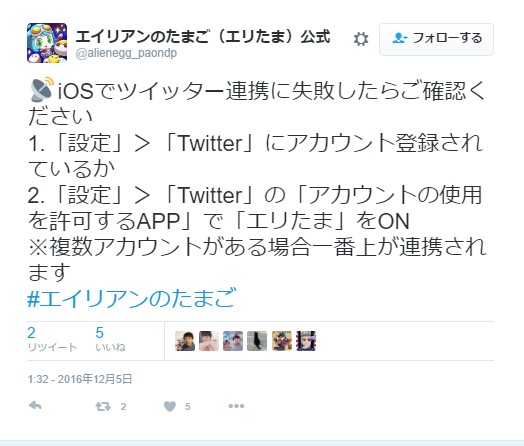
Task: View the 2 リツイート count
Action: (x=52, y=339)
